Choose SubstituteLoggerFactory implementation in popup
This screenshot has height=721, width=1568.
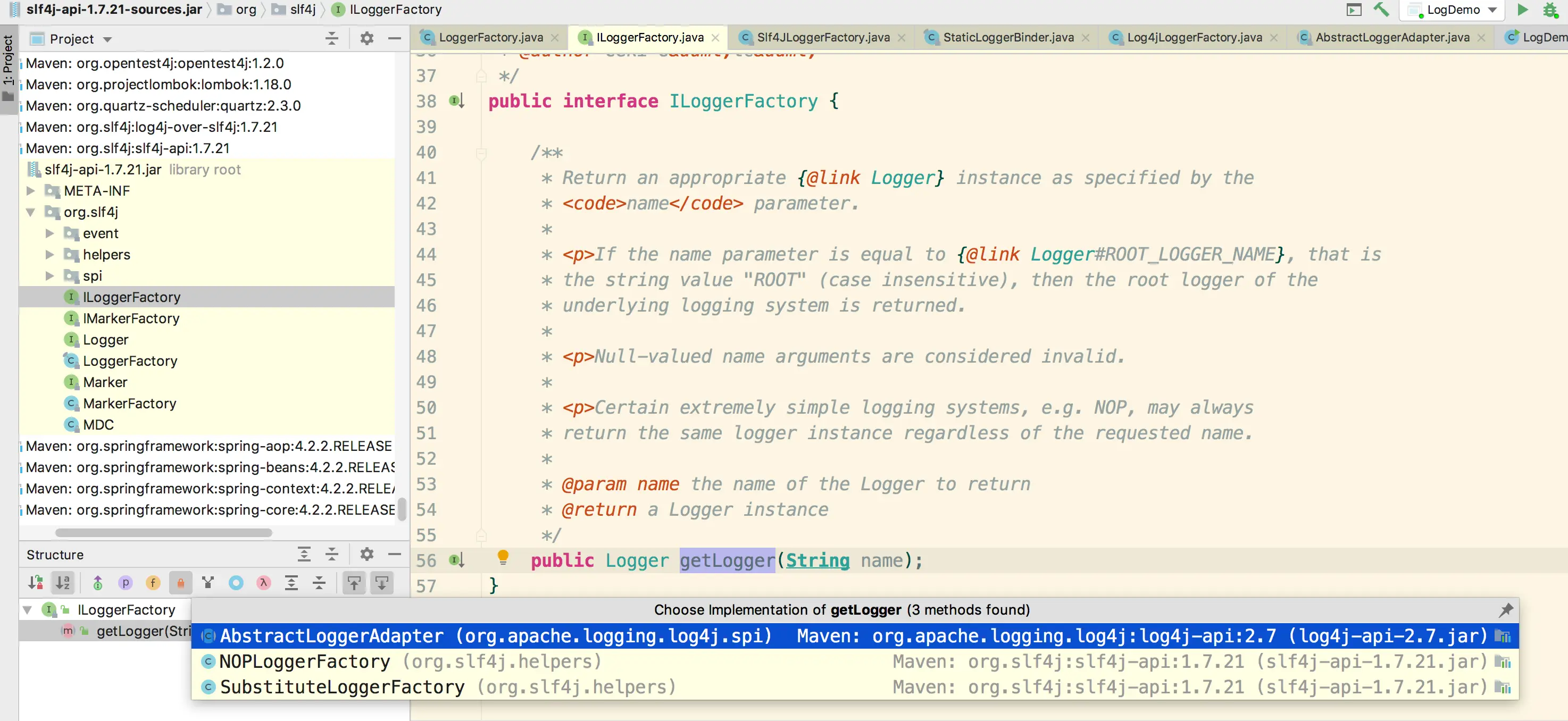(855, 687)
